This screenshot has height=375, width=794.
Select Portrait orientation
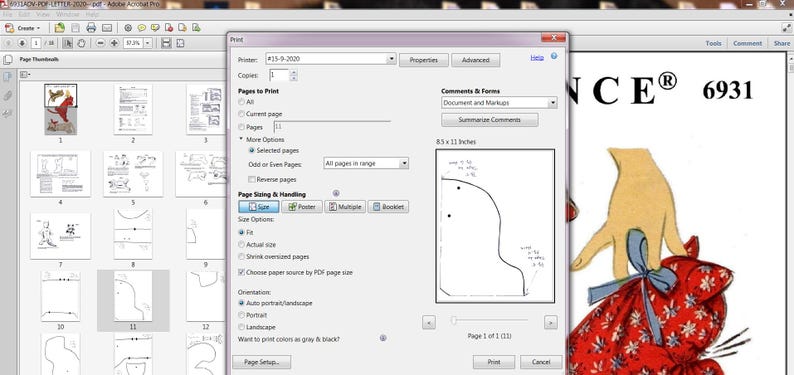(x=242, y=315)
